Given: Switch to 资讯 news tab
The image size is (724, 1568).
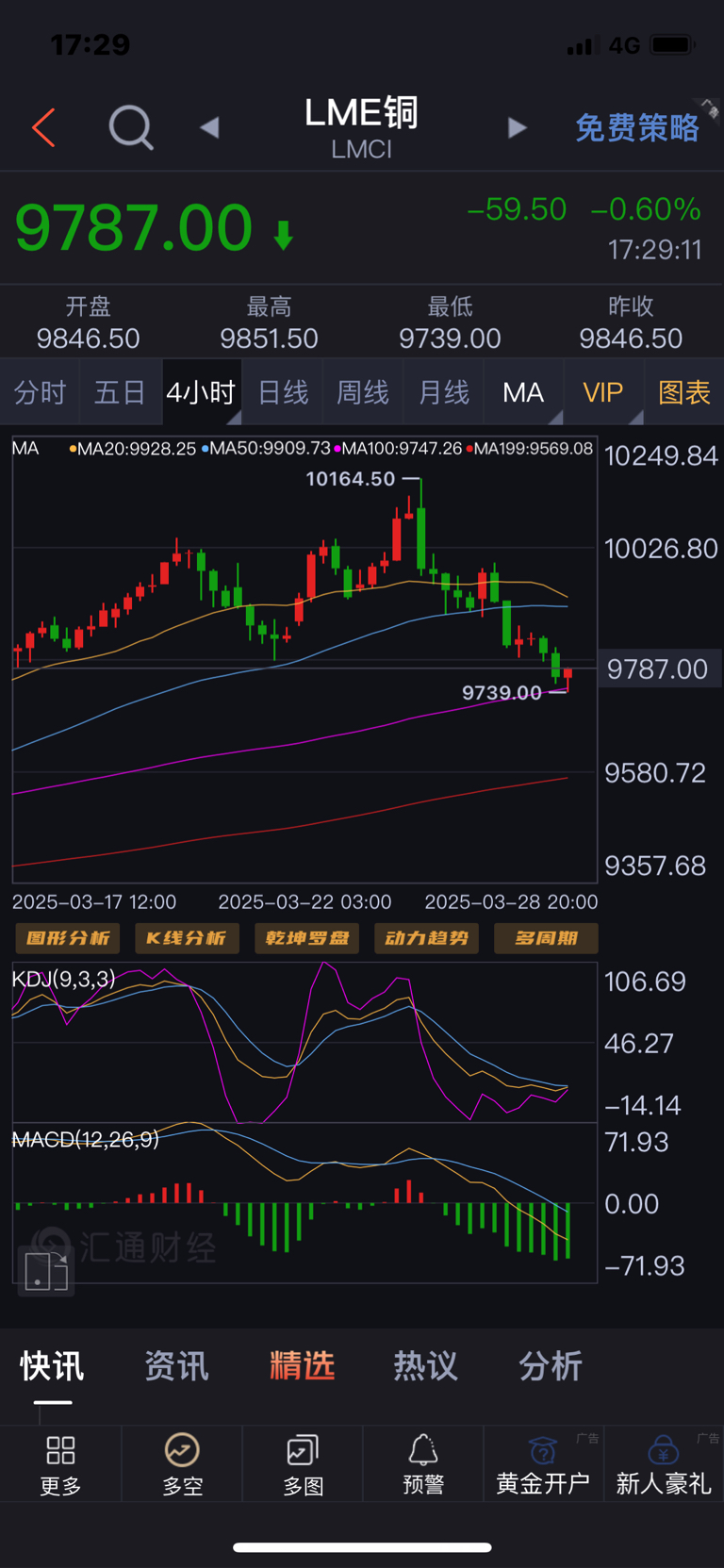Looking at the screenshot, I should pyautogui.click(x=176, y=1365).
